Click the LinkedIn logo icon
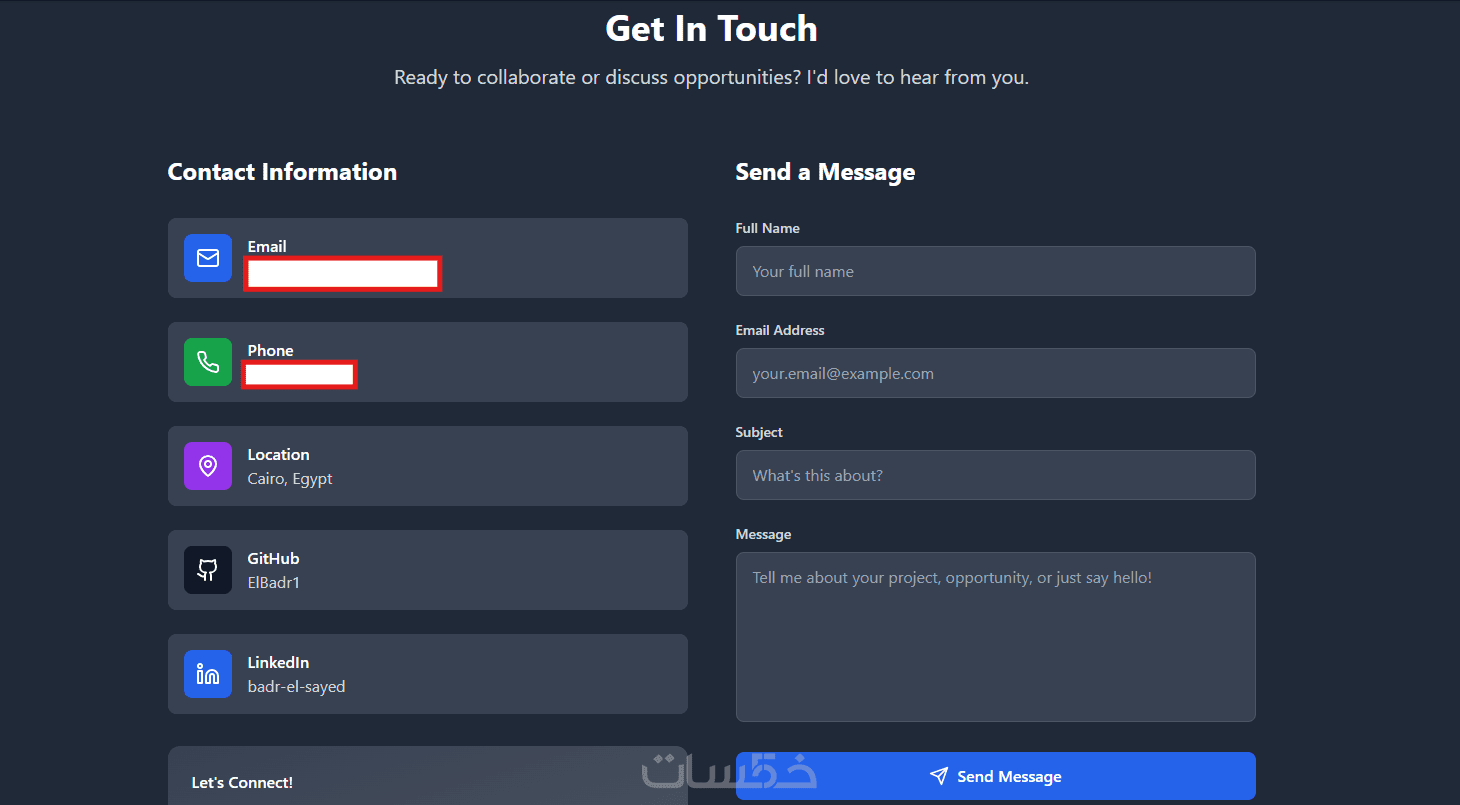The height and width of the screenshot is (805, 1460). click(x=208, y=674)
